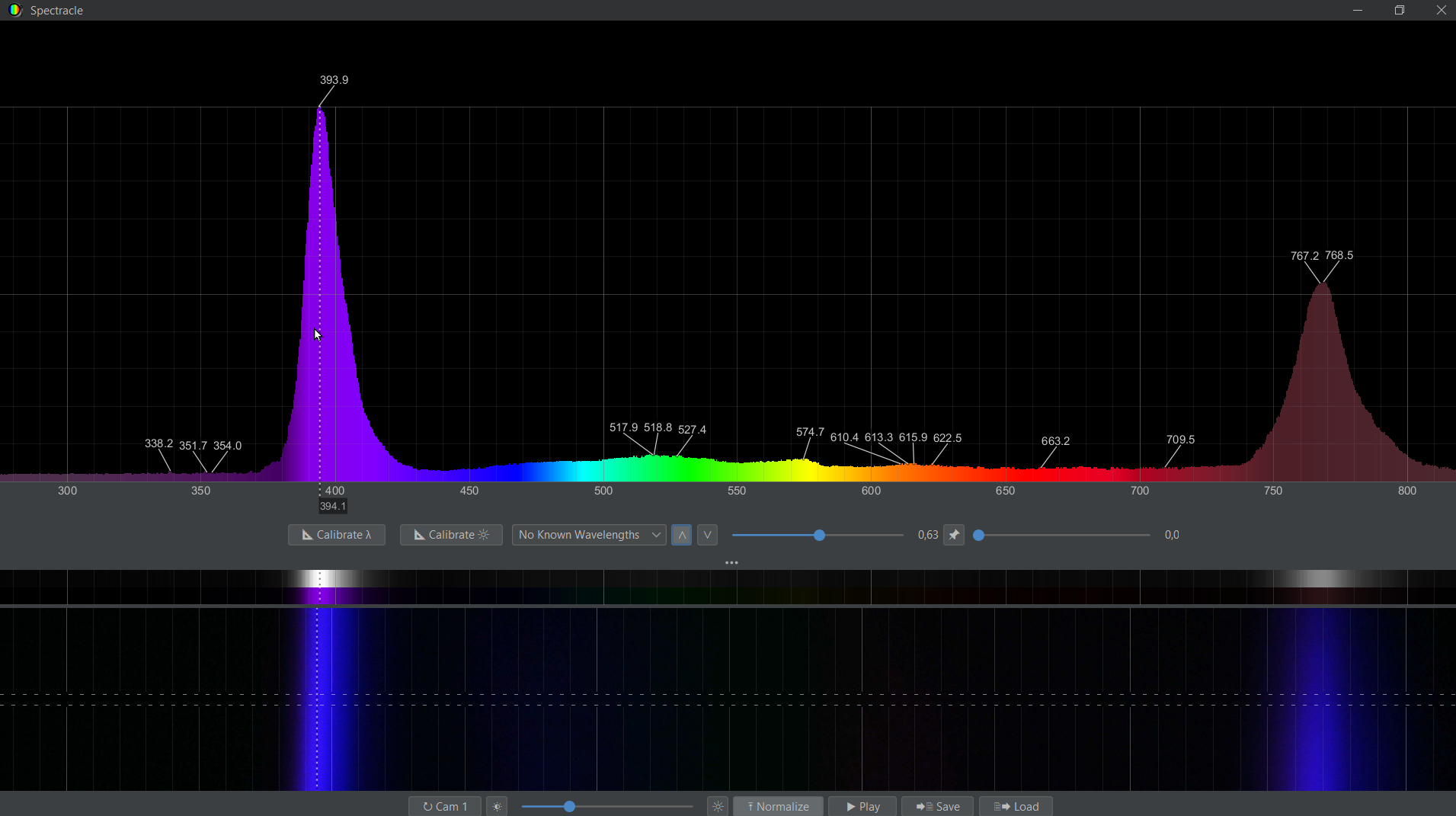The width and height of the screenshot is (1456, 816).
Task: Click the pin icon next to 0,63
Action: point(954,535)
